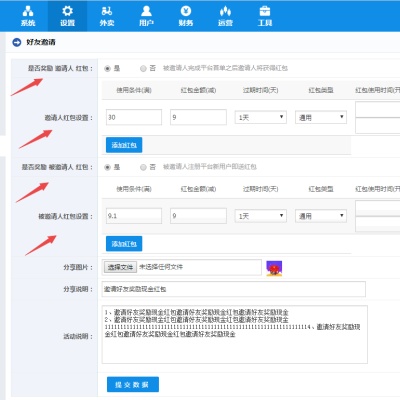Viewport: 400px width, 400px height.
Task: Open the 系统 section icon
Action: click(x=28, y=11)
